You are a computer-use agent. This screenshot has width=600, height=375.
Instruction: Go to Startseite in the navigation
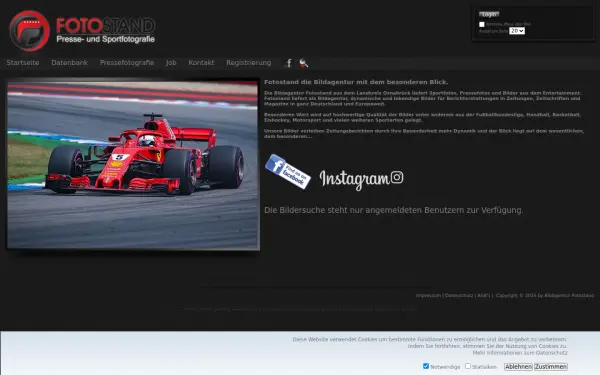point(23,63)
